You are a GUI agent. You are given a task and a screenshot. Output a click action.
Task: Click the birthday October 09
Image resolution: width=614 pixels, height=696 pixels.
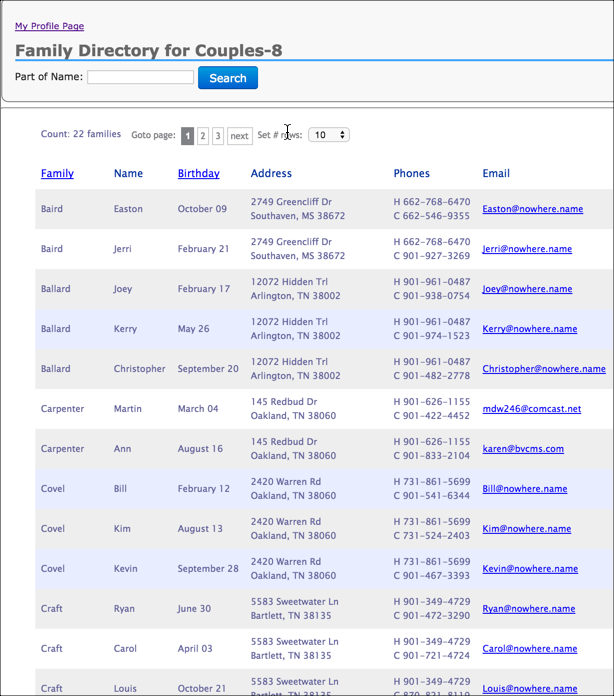202,209
